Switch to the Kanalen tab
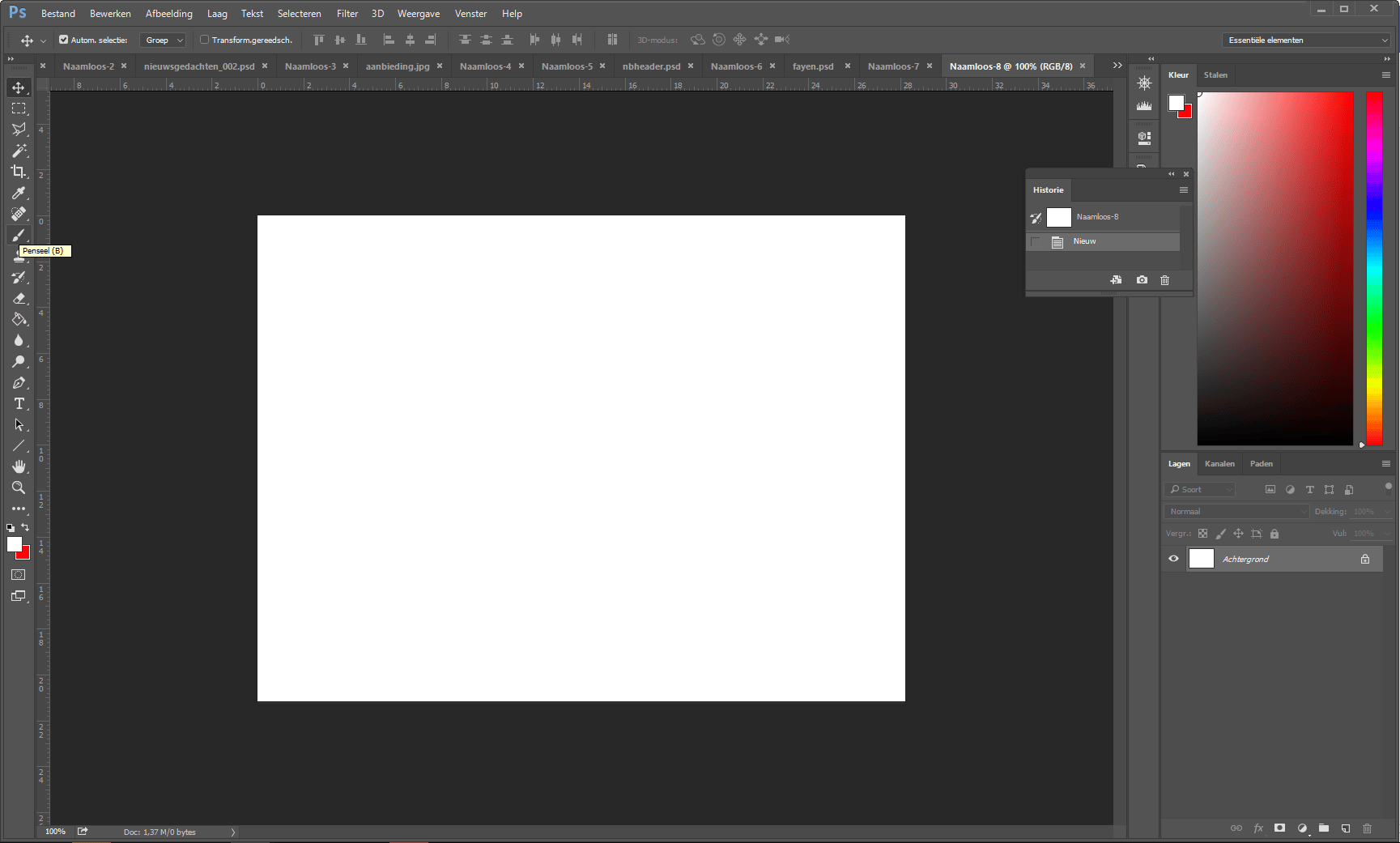Viewport: 1400px width, 843px height. point(1219,463)
